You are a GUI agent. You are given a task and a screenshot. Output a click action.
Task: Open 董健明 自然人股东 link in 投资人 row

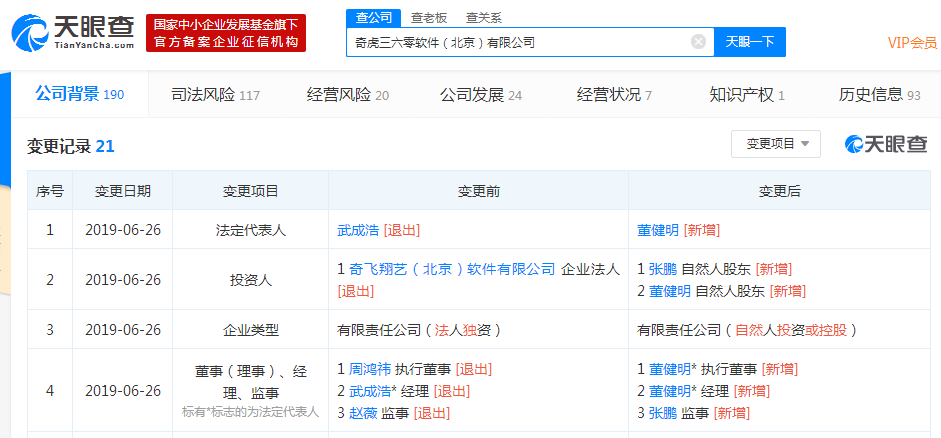[670, 291]
